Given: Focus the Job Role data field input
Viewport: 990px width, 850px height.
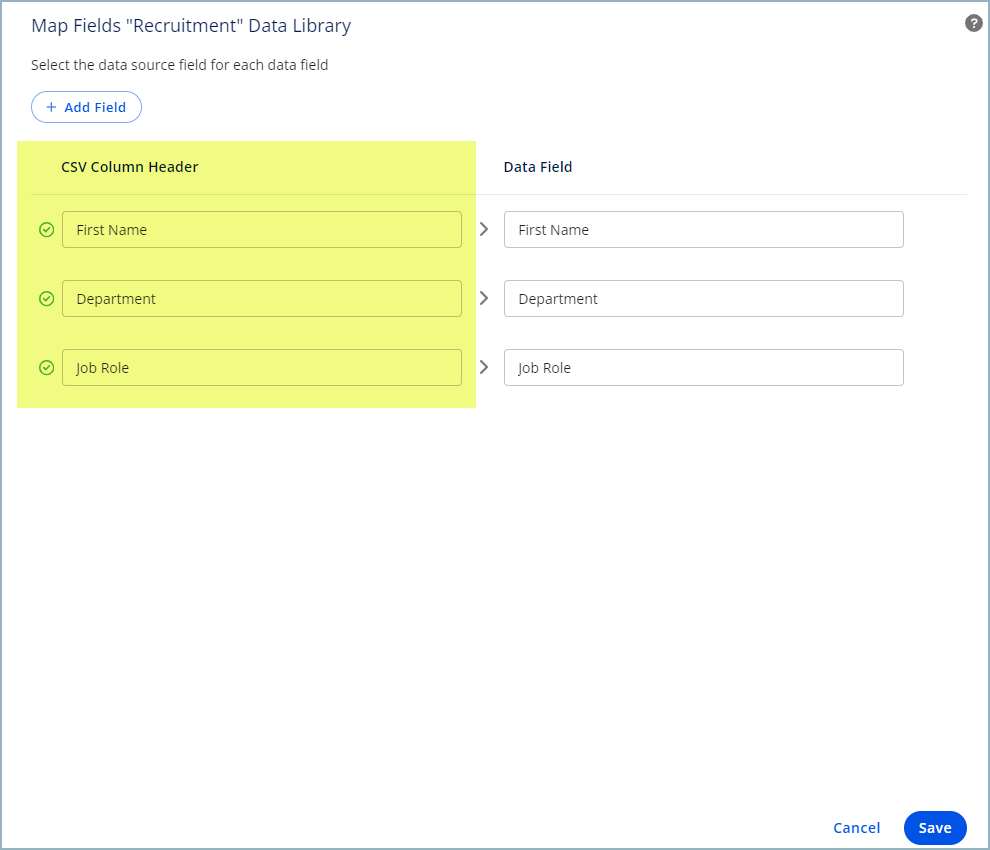Looking at the screenshot, I should coord(703,368).
